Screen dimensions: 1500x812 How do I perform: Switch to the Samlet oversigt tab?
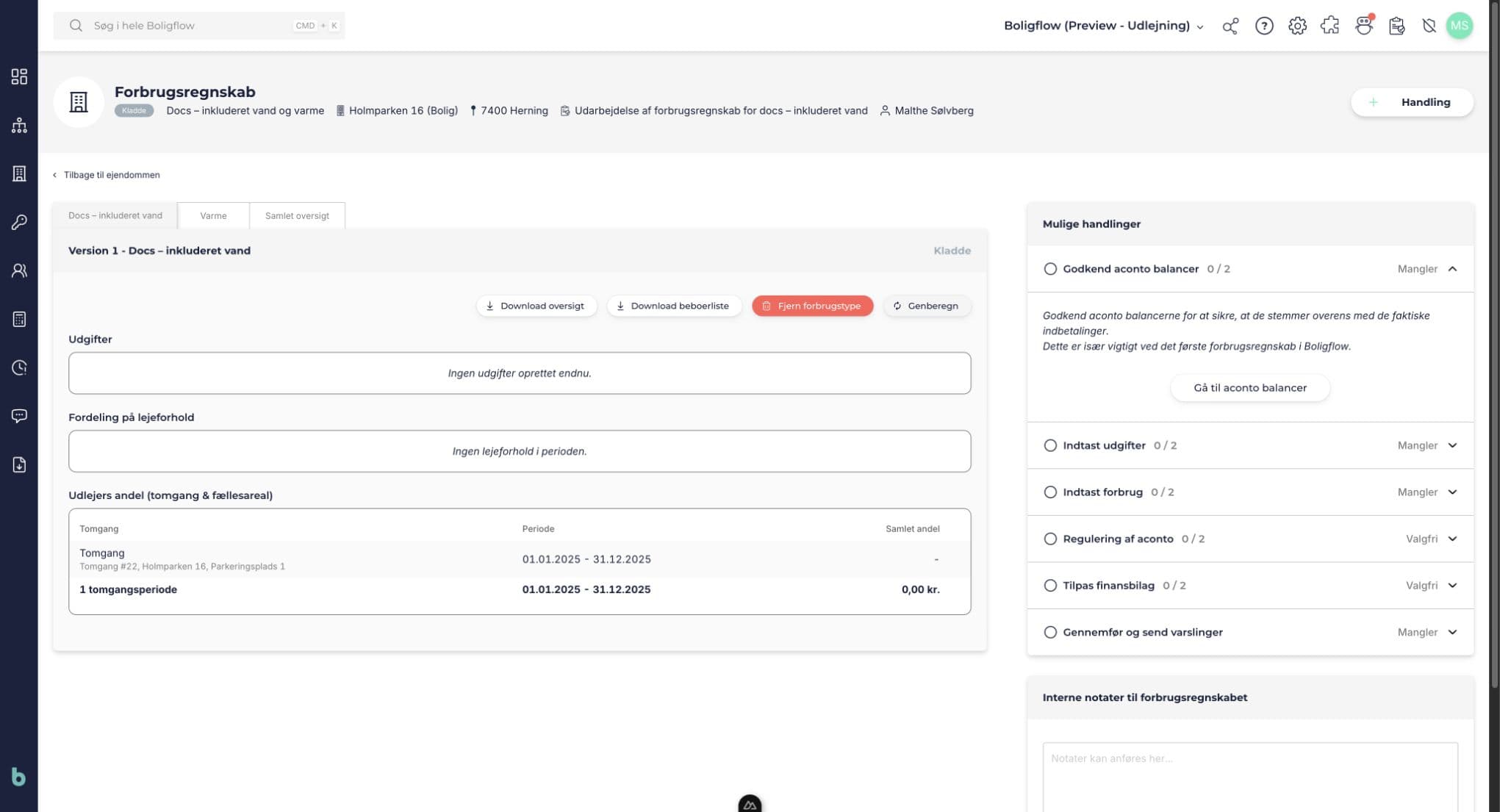[x=297, y=215]
